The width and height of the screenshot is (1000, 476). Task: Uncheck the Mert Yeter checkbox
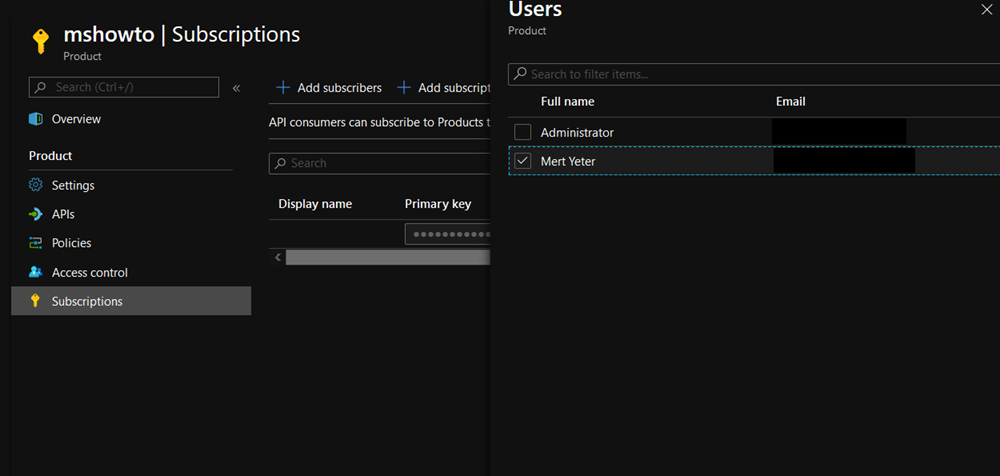click(x=522, y=161)
